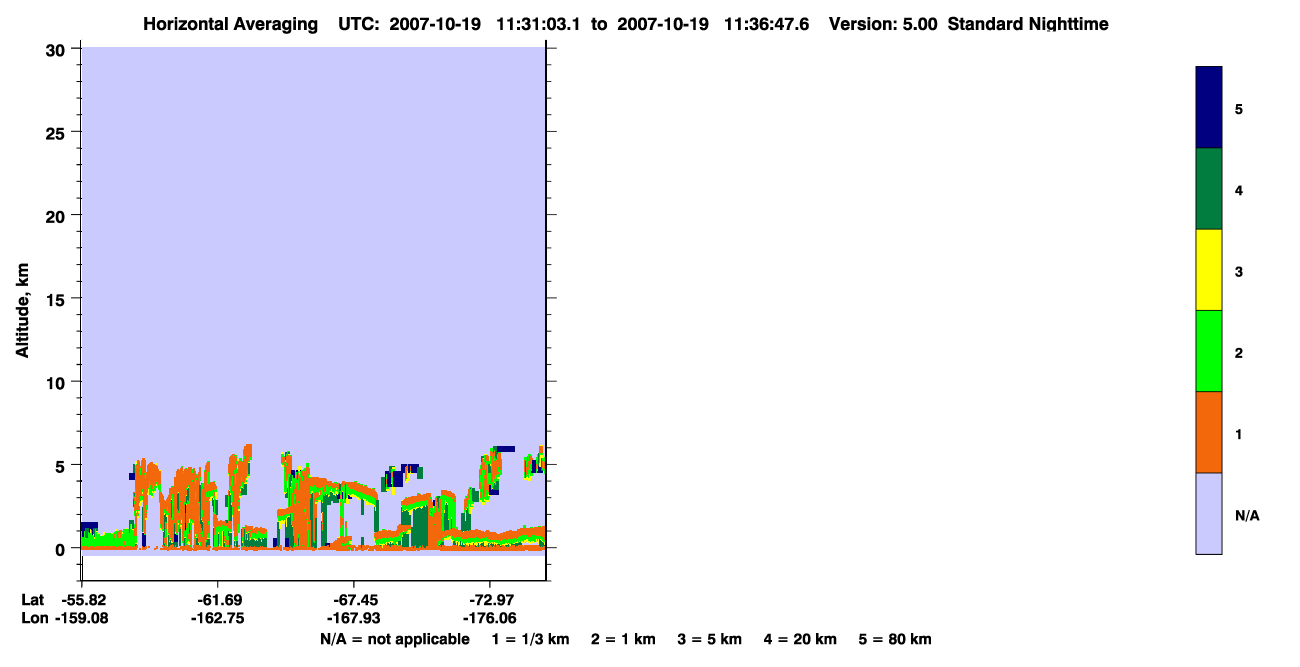Click the '5 = 80 km' legend text
Screen dimensions: 1300x667
pos(895,639)
